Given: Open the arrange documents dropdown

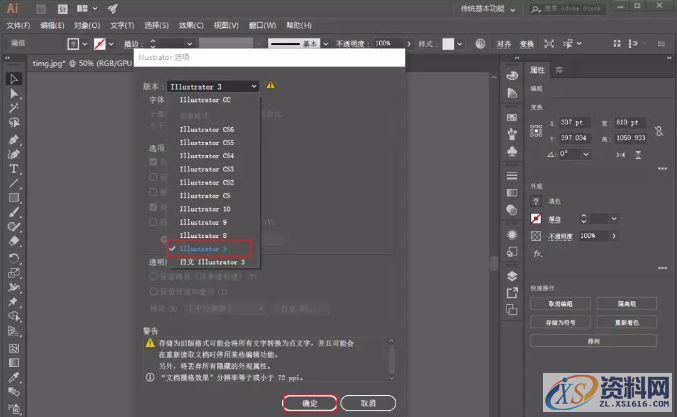Looking at the screenshot, I should pyautogui.click(x=86, y=9).
